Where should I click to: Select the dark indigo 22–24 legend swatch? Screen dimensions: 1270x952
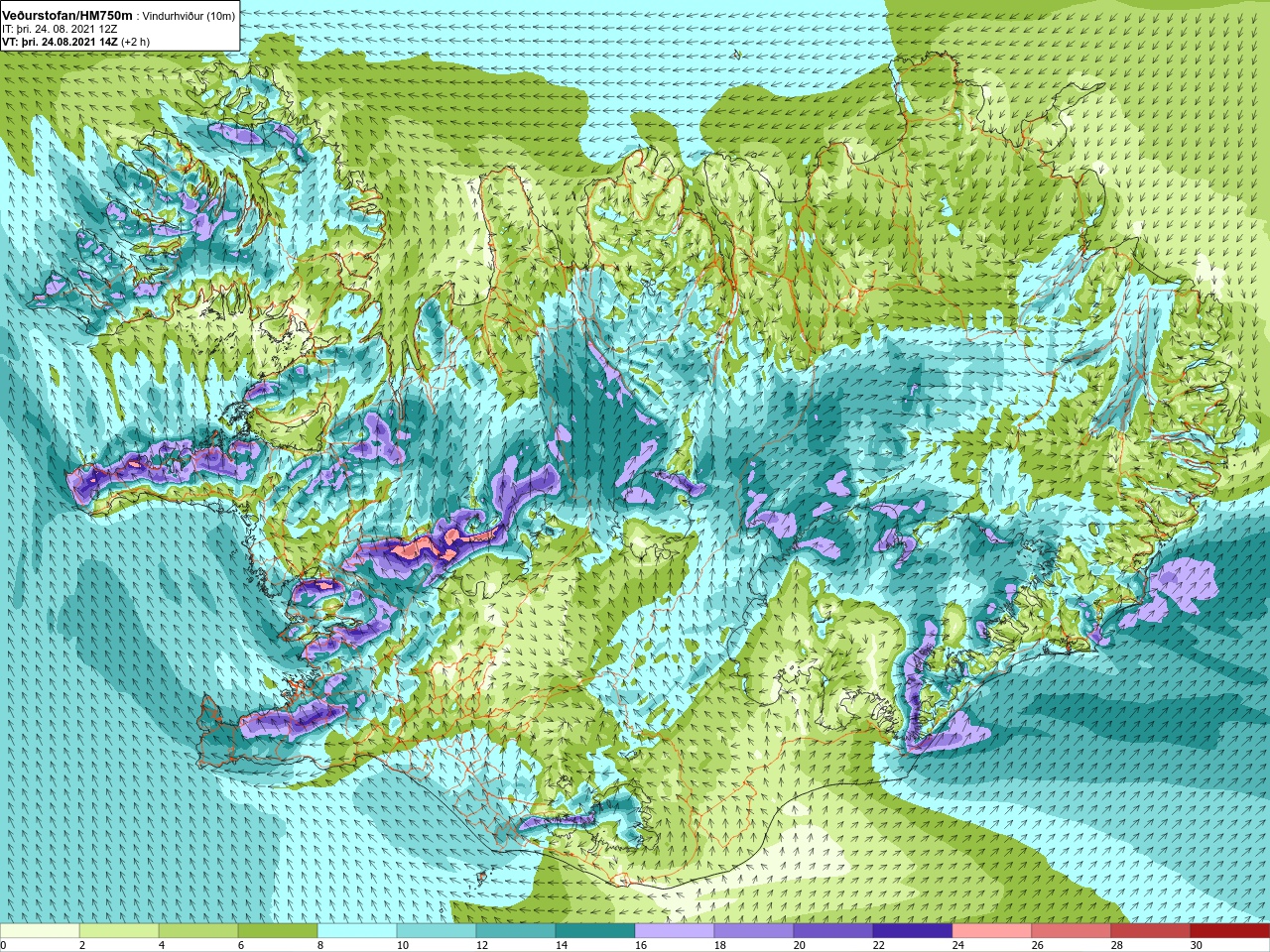(x=913, y=931)
